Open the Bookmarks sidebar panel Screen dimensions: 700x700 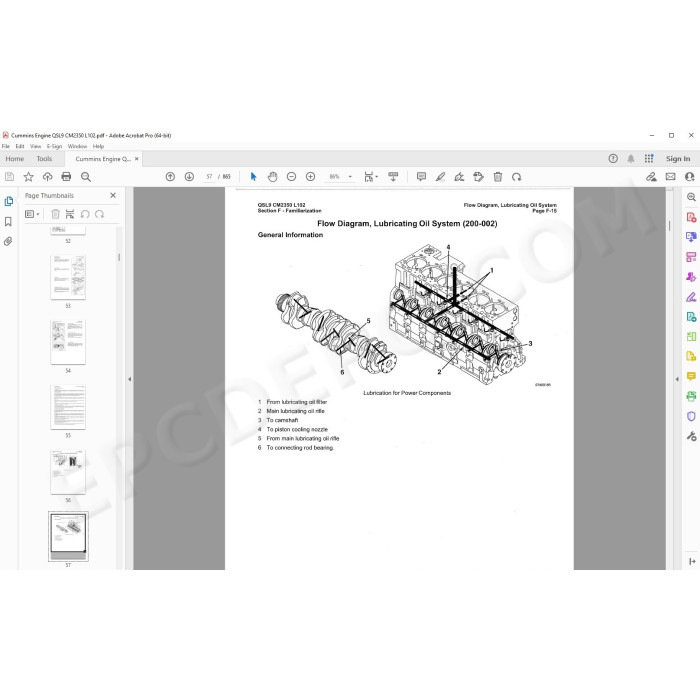point(8,221)
